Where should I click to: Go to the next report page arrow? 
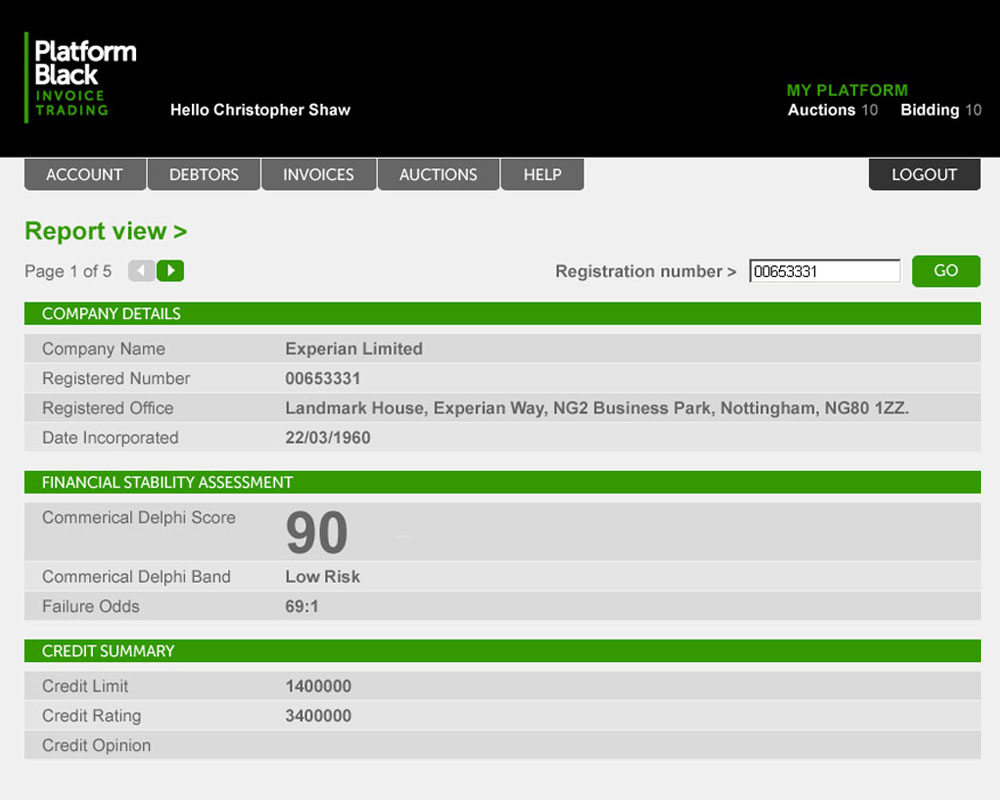171,271
